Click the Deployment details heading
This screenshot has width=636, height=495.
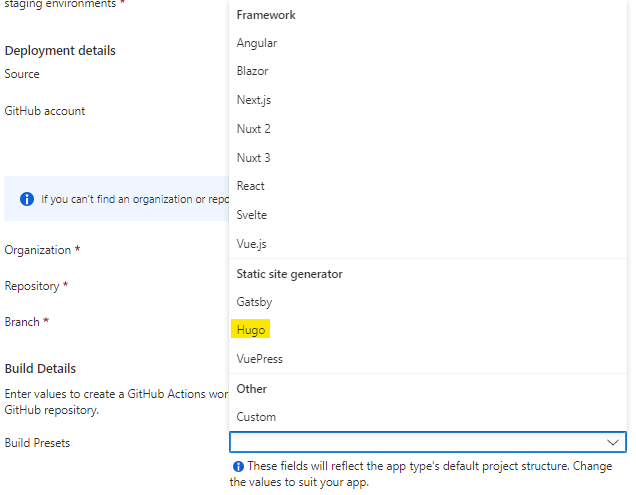click(x=60, y=50)
